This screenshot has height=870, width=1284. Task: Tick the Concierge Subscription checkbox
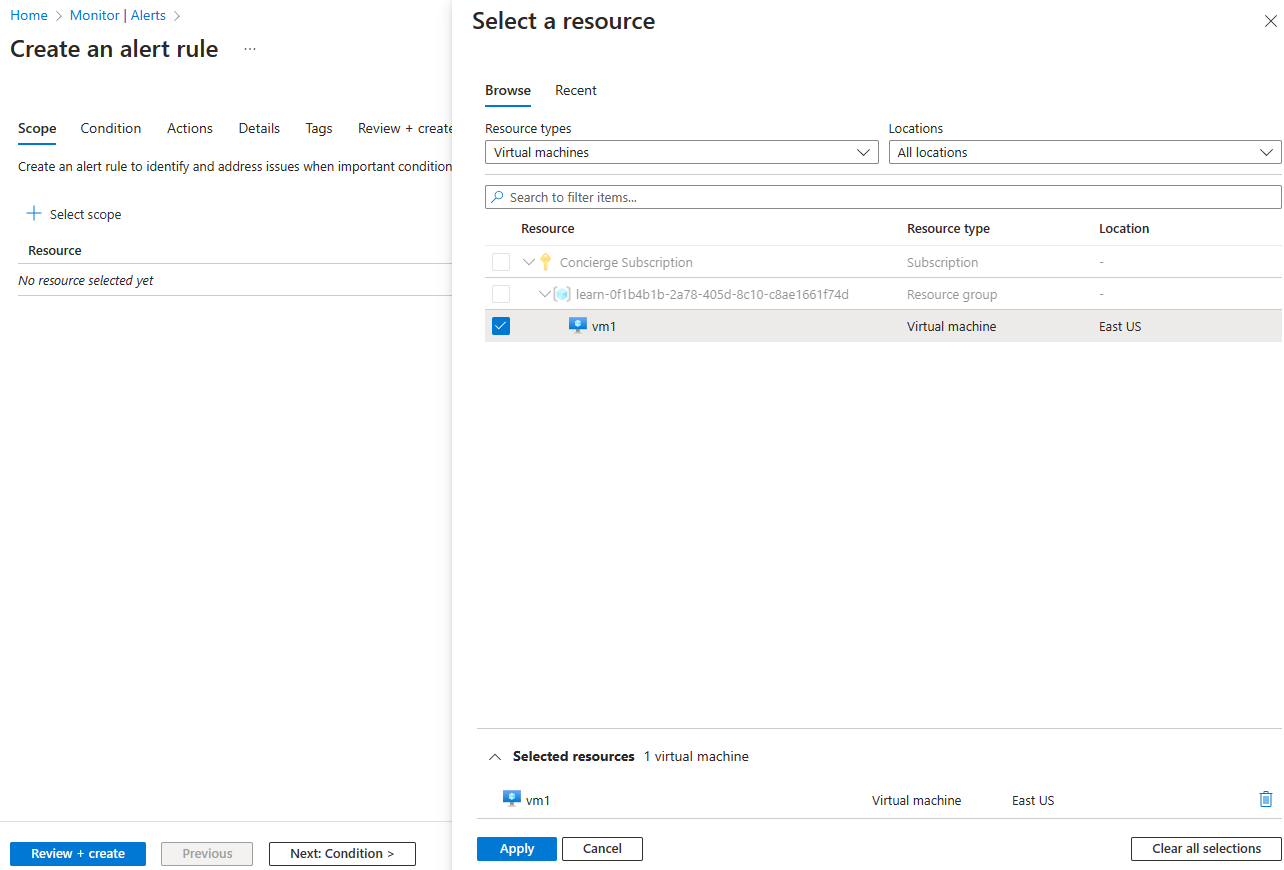(x=501, y=262)
